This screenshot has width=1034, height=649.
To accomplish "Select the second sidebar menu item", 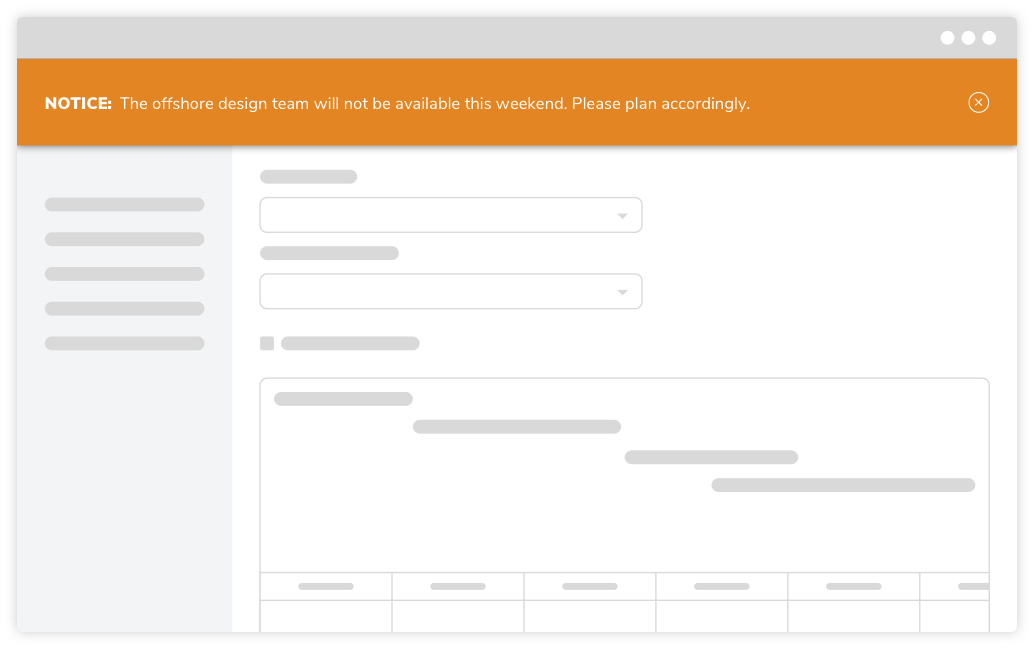I will coord(125,239).
